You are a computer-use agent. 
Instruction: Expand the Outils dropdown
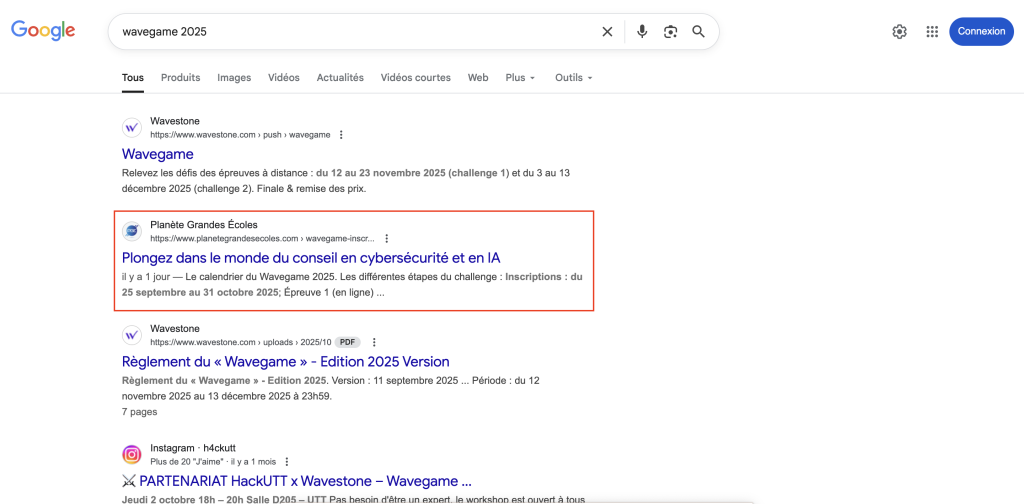[x=574, y=78]
